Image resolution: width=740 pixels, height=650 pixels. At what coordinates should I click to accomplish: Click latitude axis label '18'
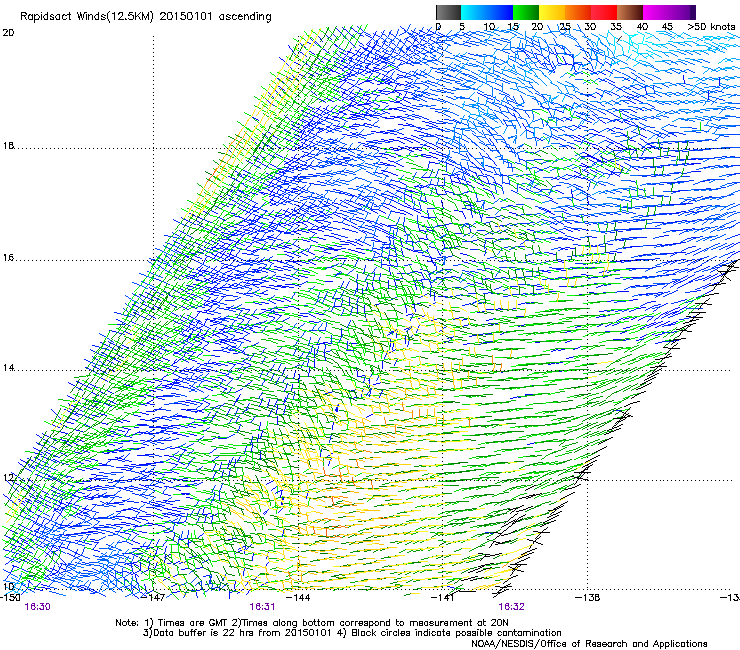(8, 145)
